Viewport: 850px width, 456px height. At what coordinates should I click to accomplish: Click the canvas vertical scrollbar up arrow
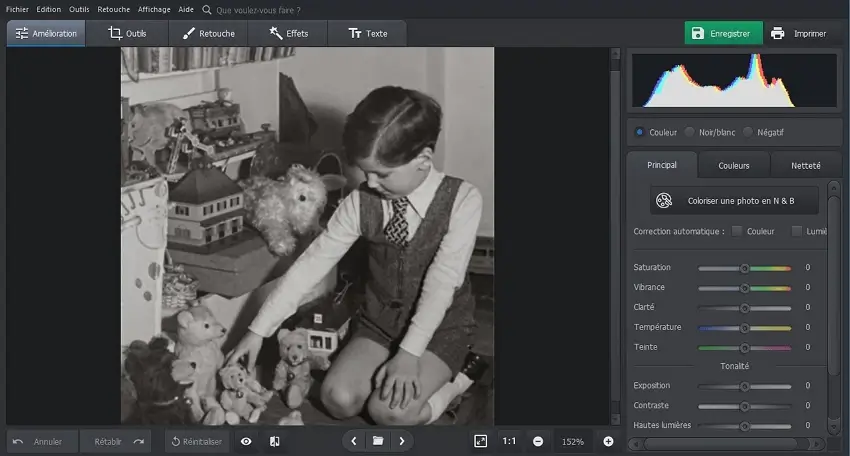point(615,53)
